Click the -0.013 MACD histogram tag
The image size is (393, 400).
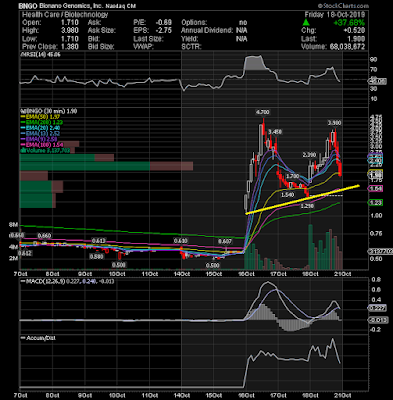tap(378, 320)
